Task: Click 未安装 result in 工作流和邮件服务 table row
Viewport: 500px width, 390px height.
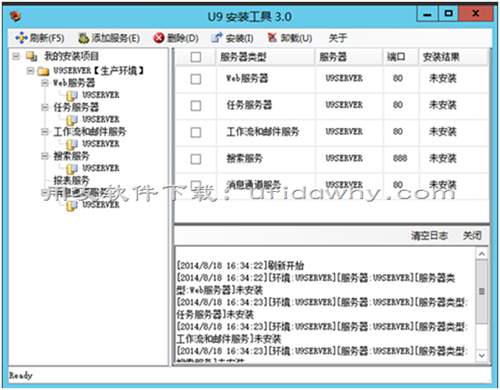Action: pos(442,132)
